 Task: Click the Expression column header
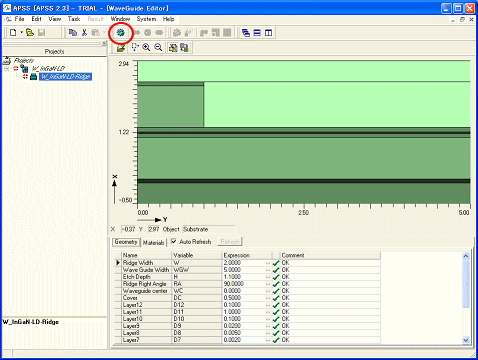pos(247,255)
